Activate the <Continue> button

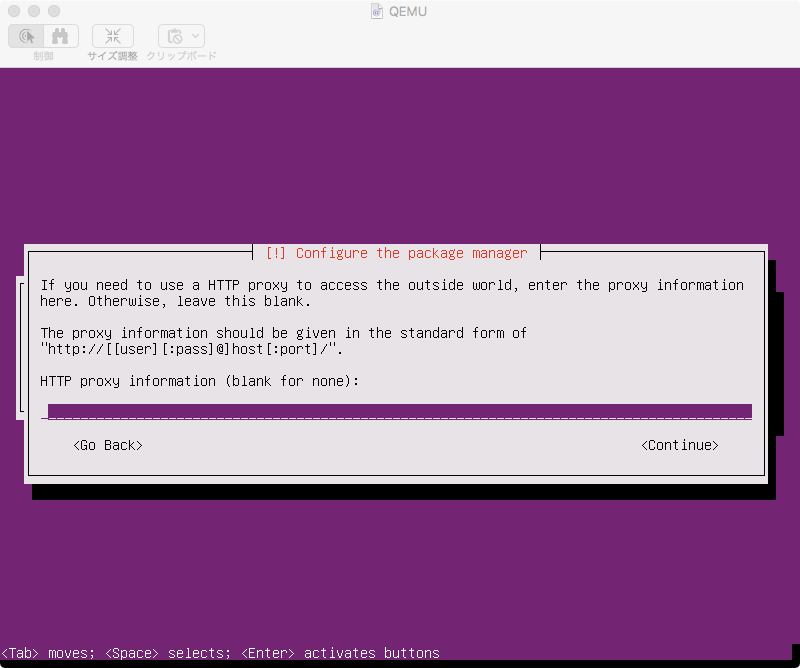pos(680,446)
